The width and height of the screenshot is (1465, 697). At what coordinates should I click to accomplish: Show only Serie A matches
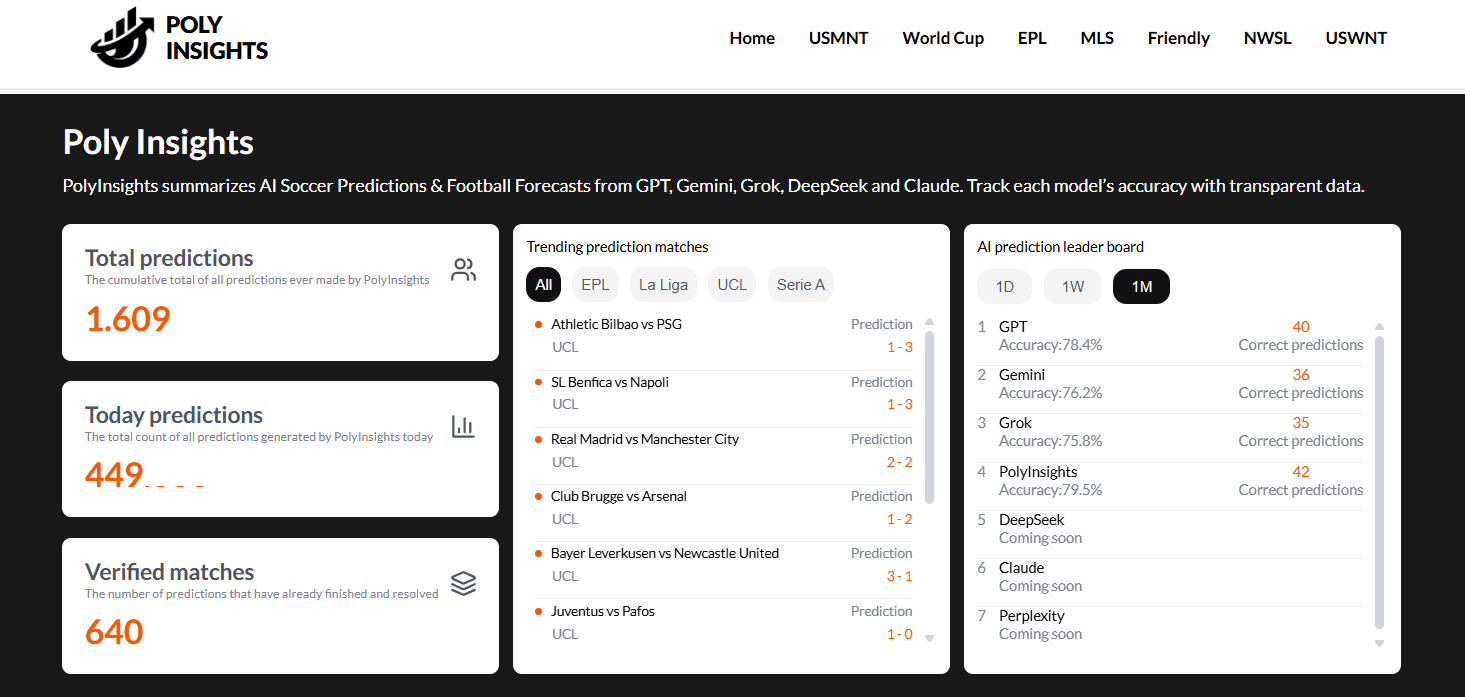coord(800,285)
